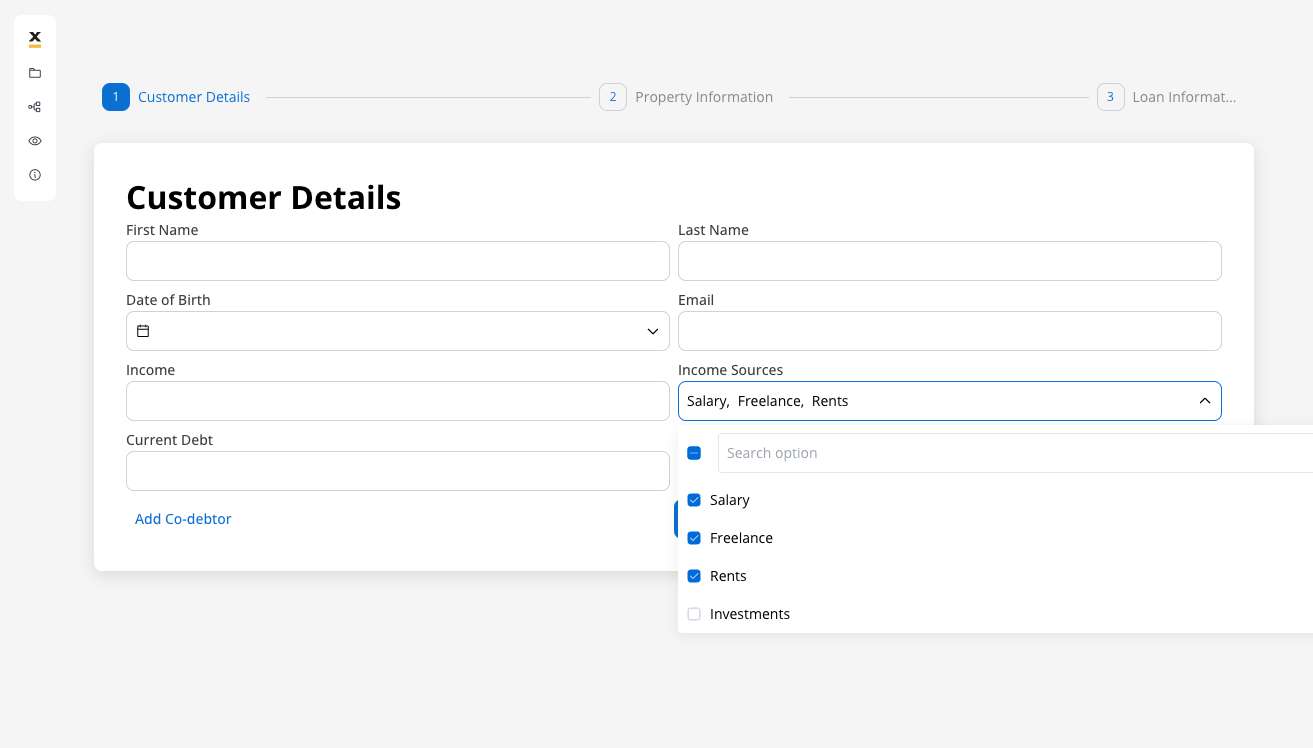Screen dimensions: 1313x748
Task: Click into the First Name field
Action: coord(397,261)
